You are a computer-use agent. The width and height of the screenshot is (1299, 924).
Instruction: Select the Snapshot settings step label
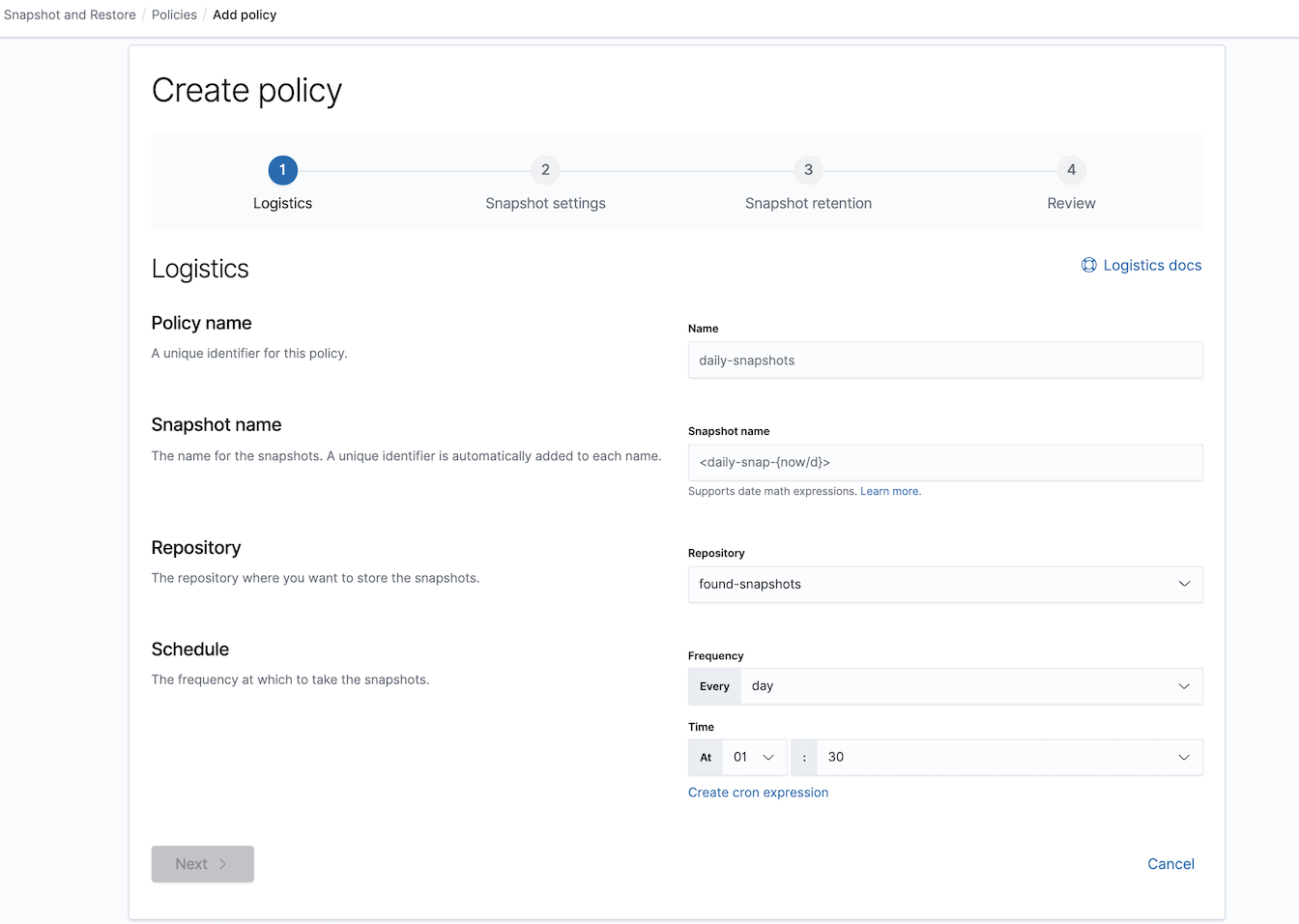[x=545, y=203]
